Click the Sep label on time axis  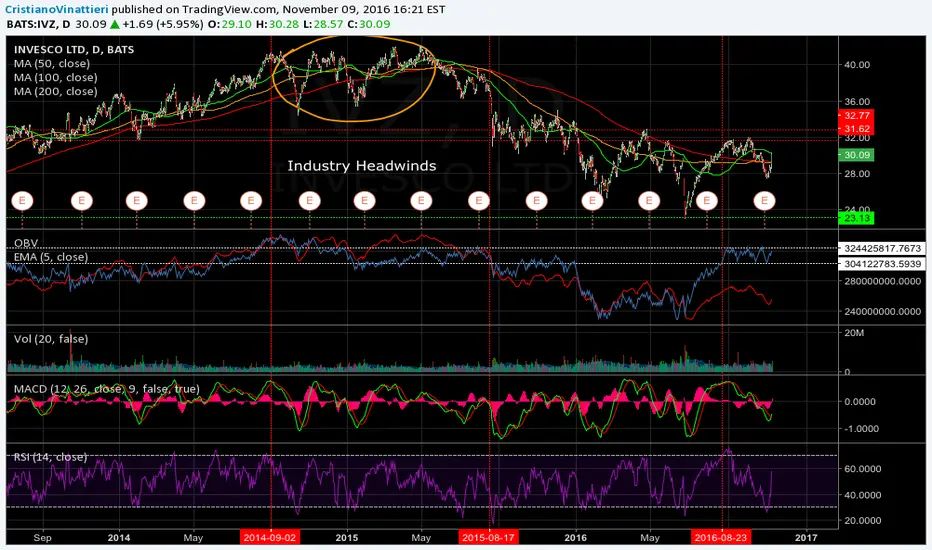42,538
